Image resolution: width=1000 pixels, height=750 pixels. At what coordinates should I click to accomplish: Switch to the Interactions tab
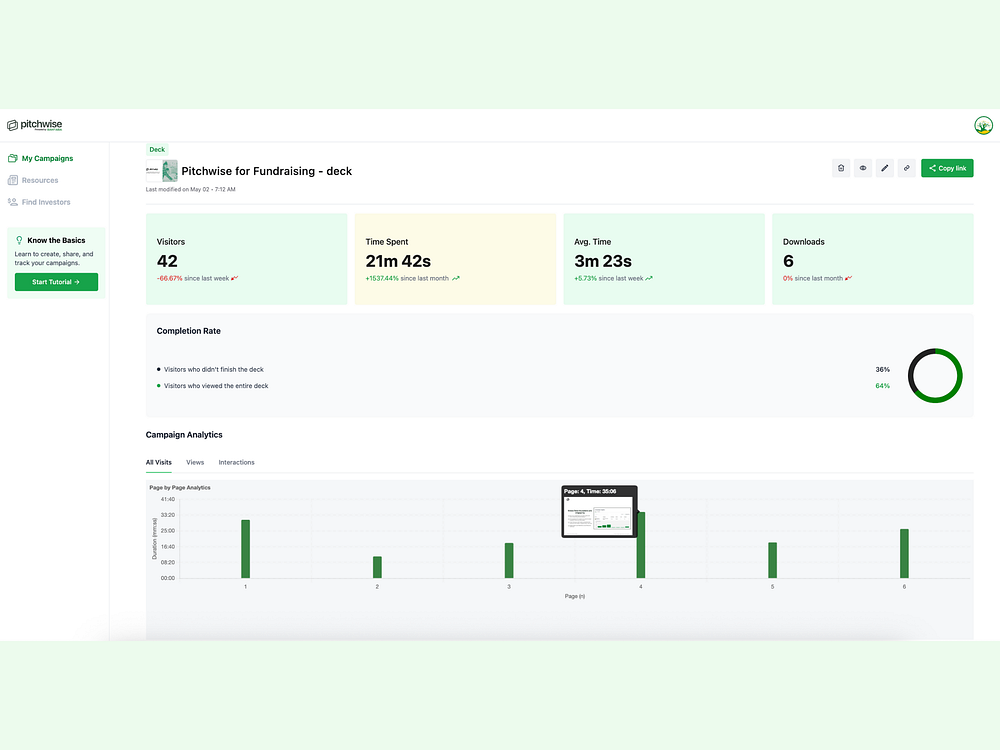(237, 462)
